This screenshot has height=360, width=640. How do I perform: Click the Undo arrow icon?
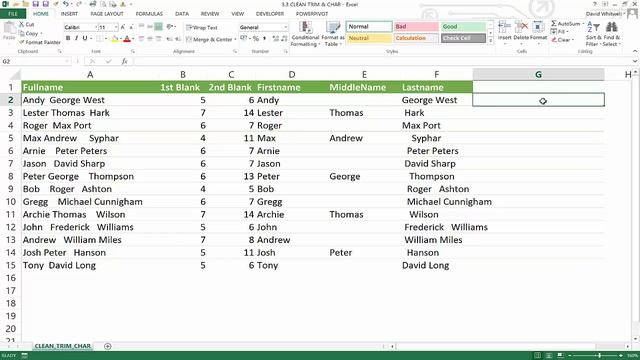65,4
